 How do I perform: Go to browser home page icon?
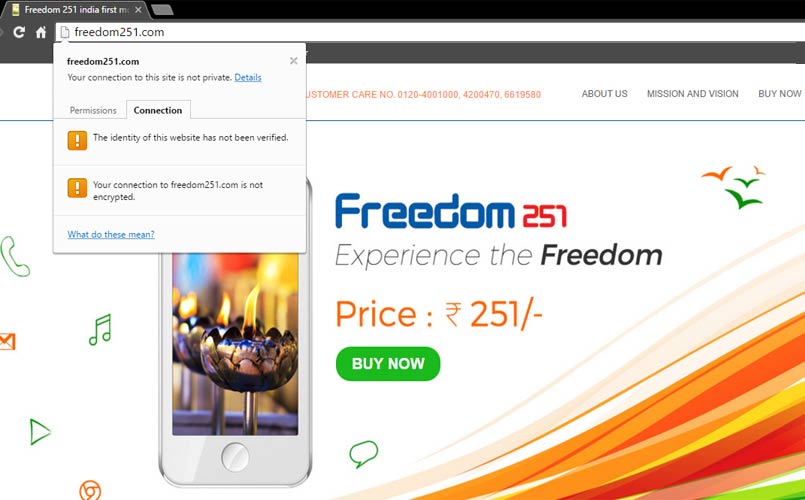coord(41,32)
